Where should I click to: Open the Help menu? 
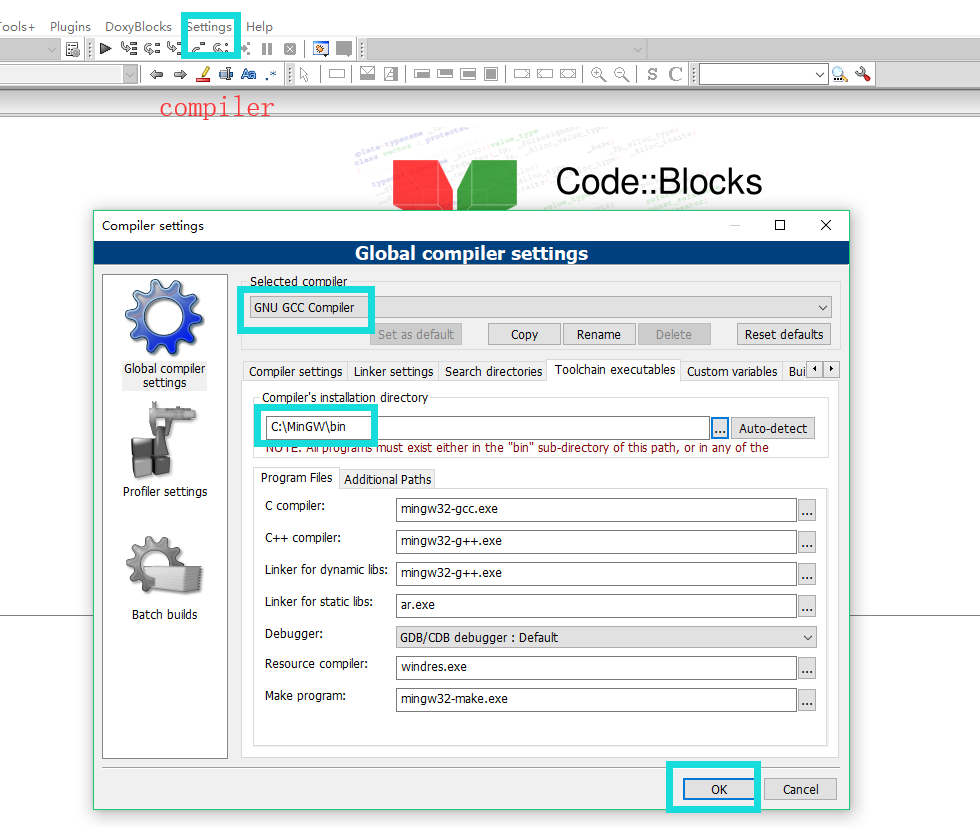pyautogui.click(x=259, y=27)
